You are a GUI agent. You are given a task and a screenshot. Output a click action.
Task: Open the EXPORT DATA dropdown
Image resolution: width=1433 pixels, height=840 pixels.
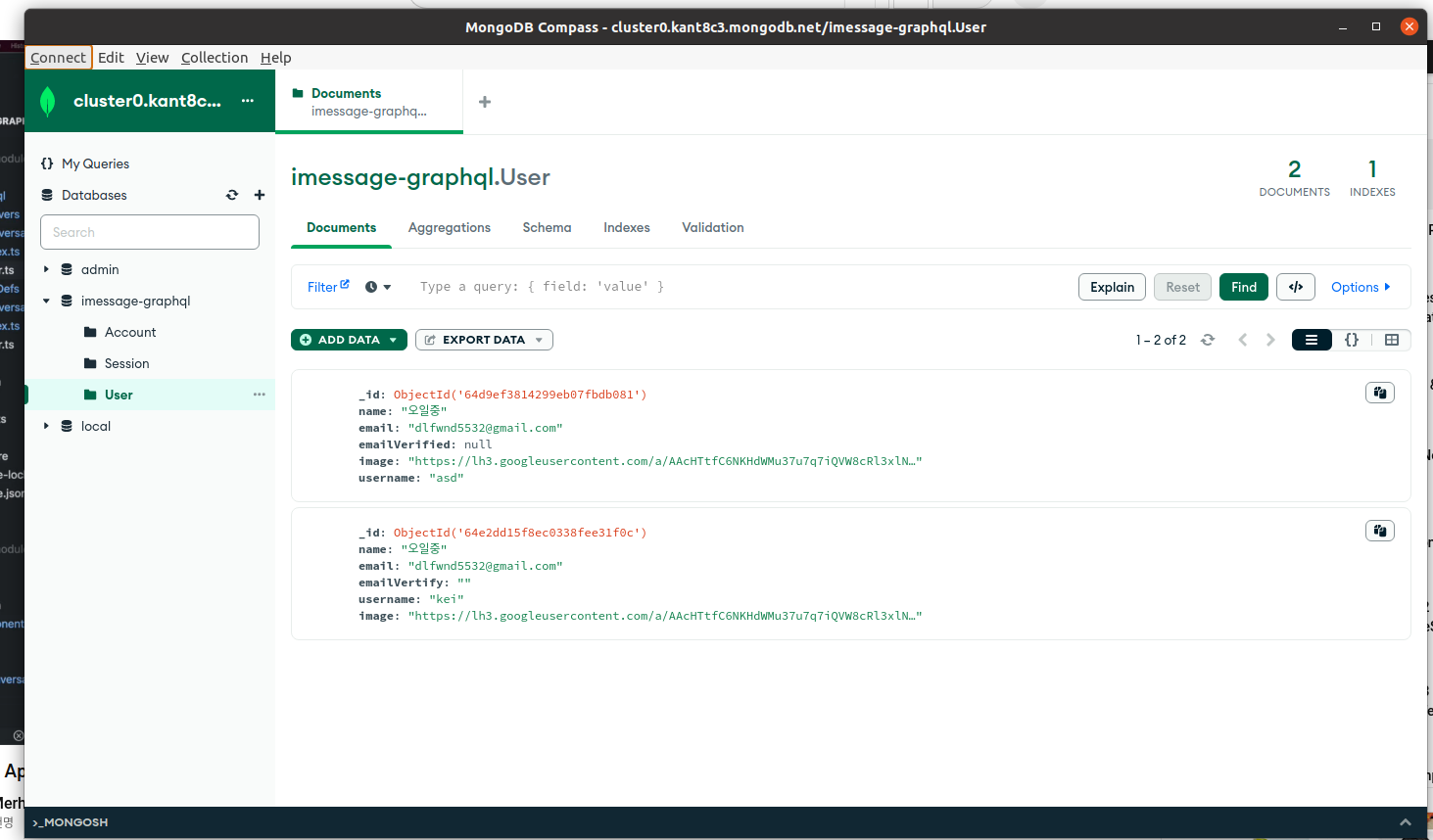click(484, 340)
